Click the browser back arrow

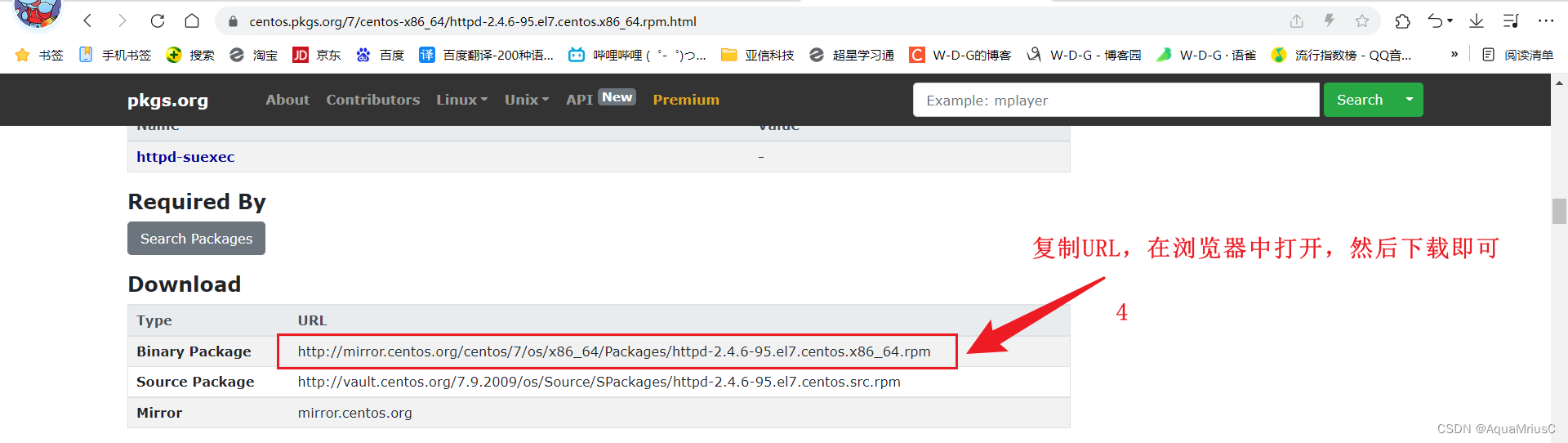coord(88,21)
